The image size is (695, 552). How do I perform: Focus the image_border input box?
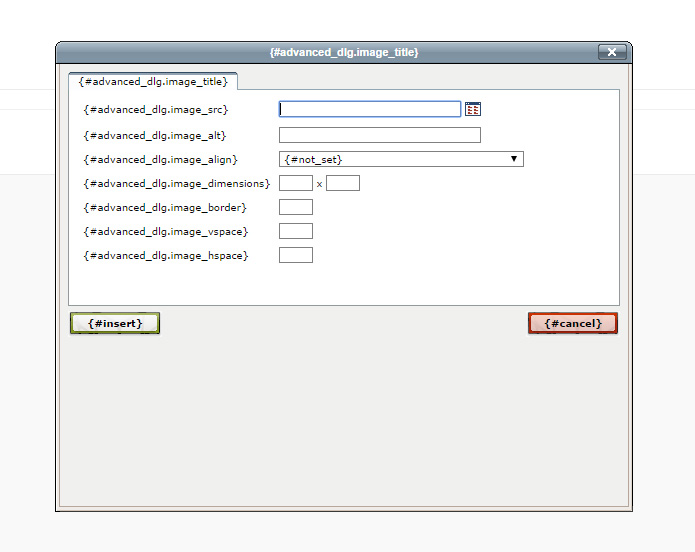tap(295, 207)
